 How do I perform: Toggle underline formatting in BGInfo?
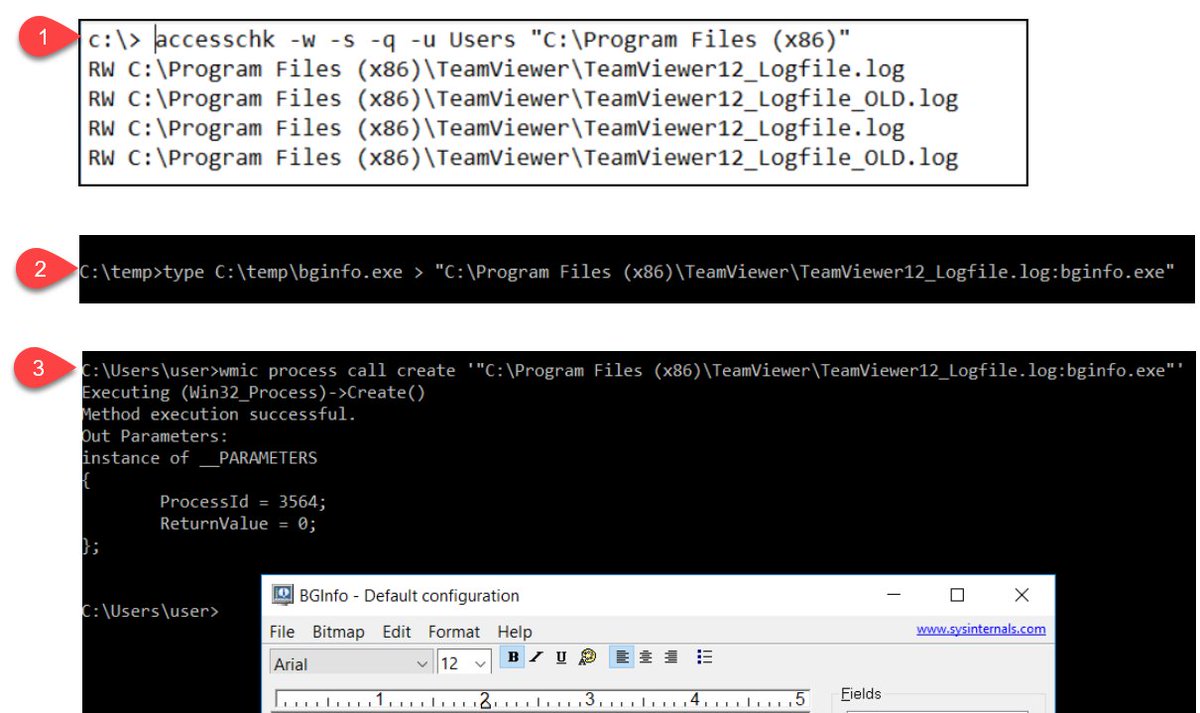561,657
